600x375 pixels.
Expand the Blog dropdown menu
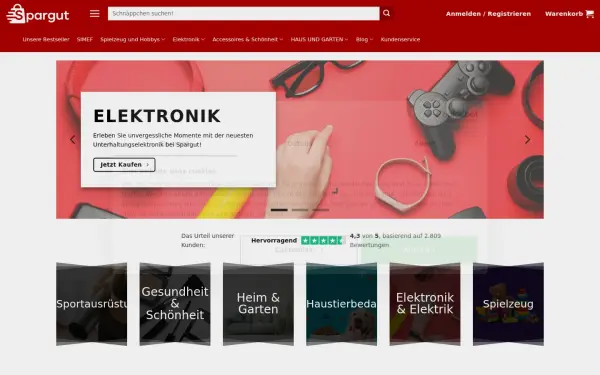364,39
